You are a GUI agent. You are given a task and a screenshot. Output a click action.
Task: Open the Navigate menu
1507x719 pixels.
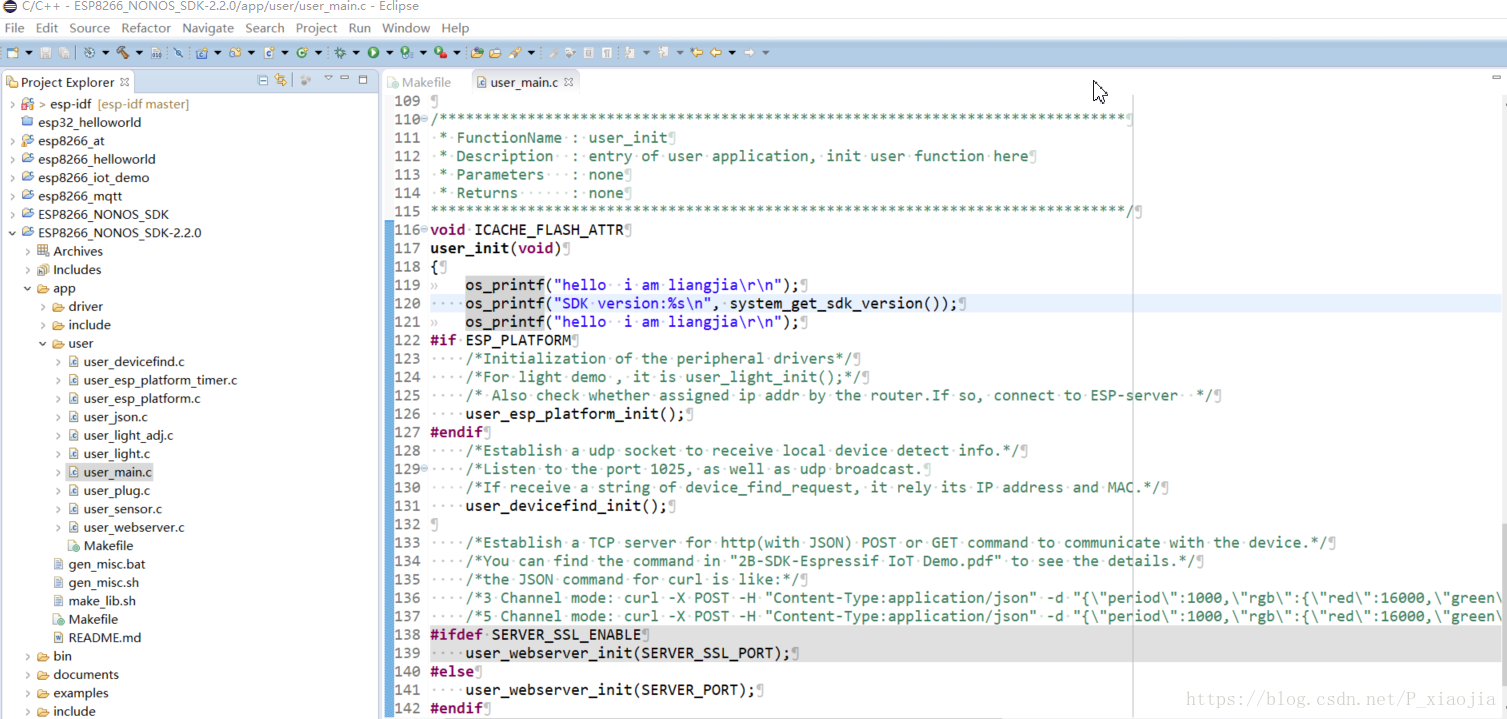coord(208,28)
